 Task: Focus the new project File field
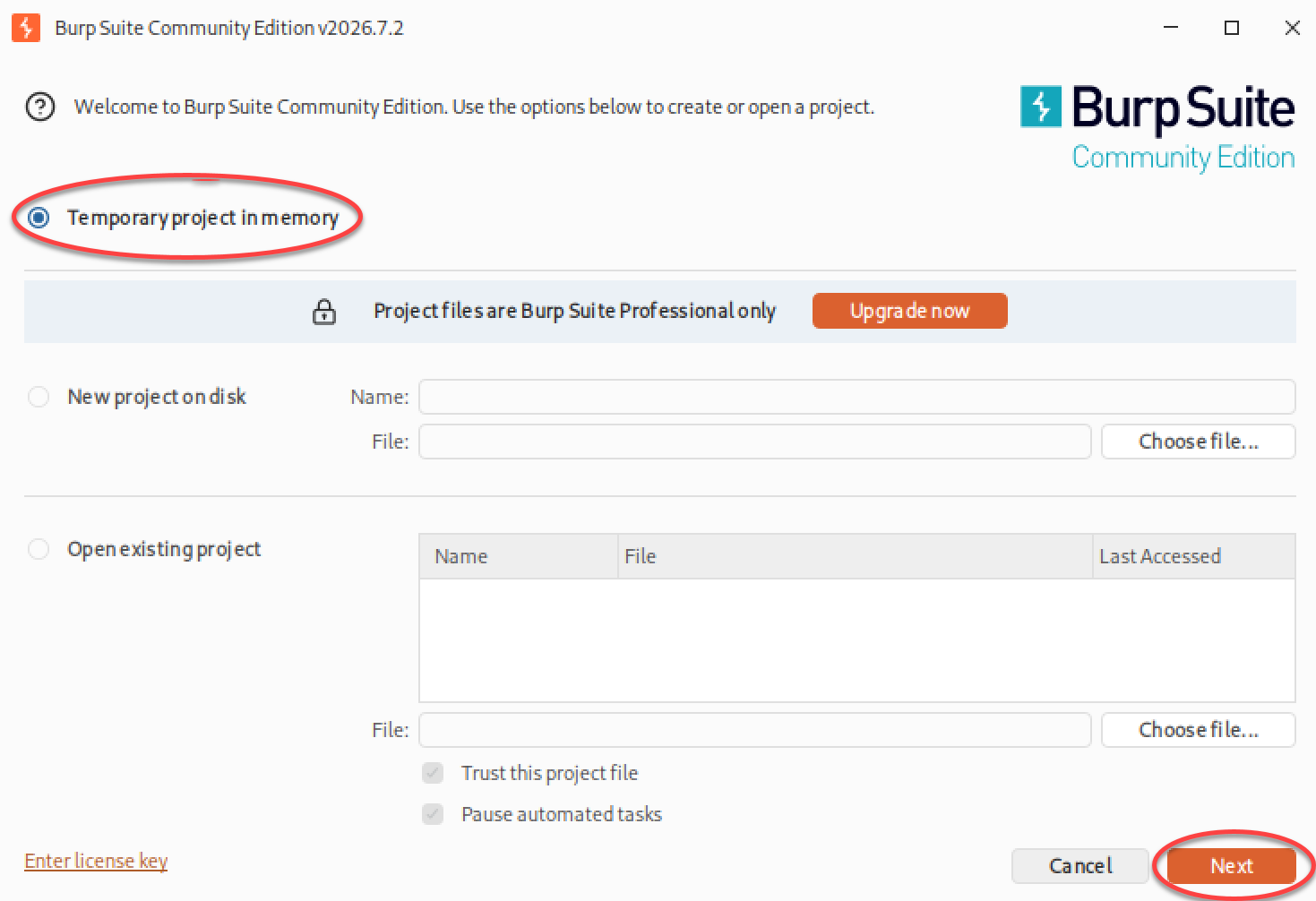[755, 442]
